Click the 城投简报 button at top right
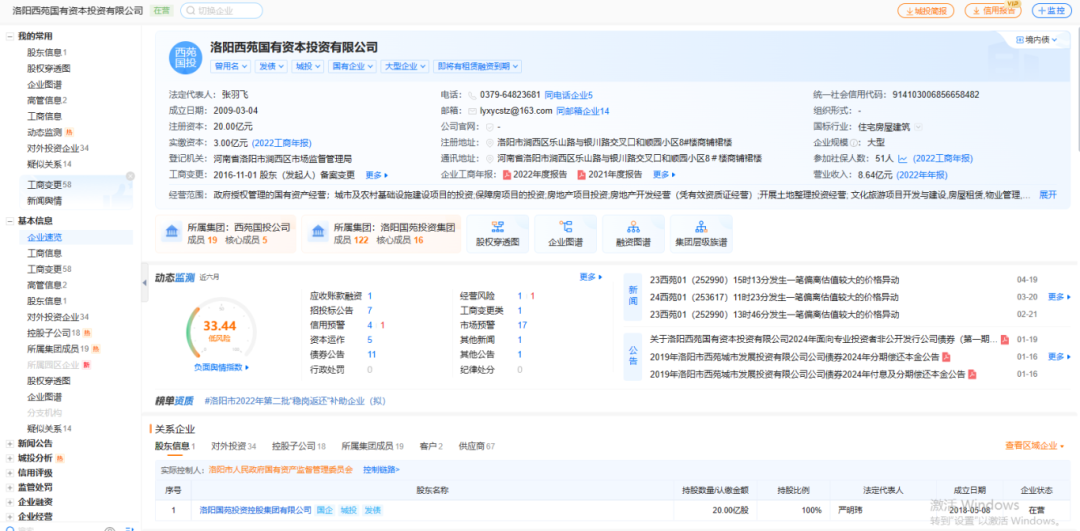The image size is (1080, 531). coord(923,10)
